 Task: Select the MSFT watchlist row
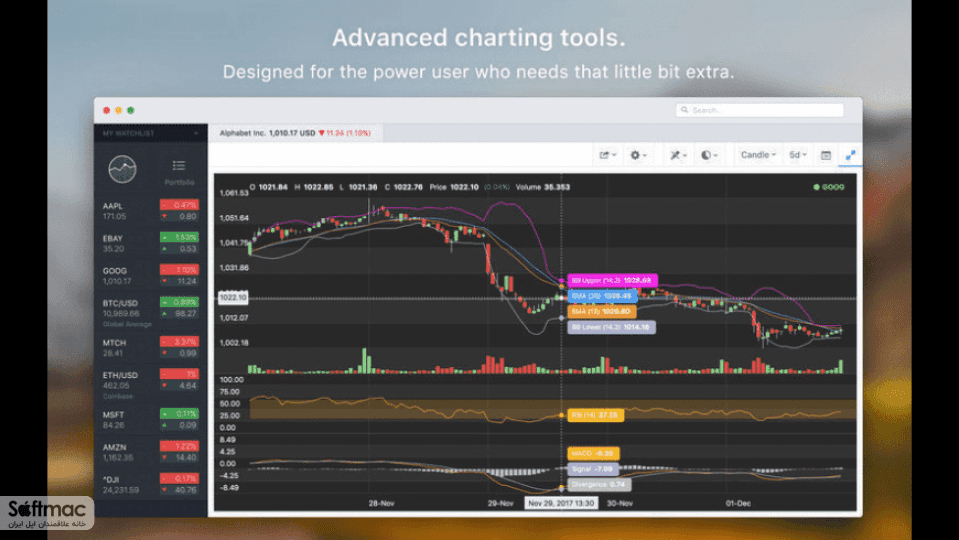tap(150, 420)
